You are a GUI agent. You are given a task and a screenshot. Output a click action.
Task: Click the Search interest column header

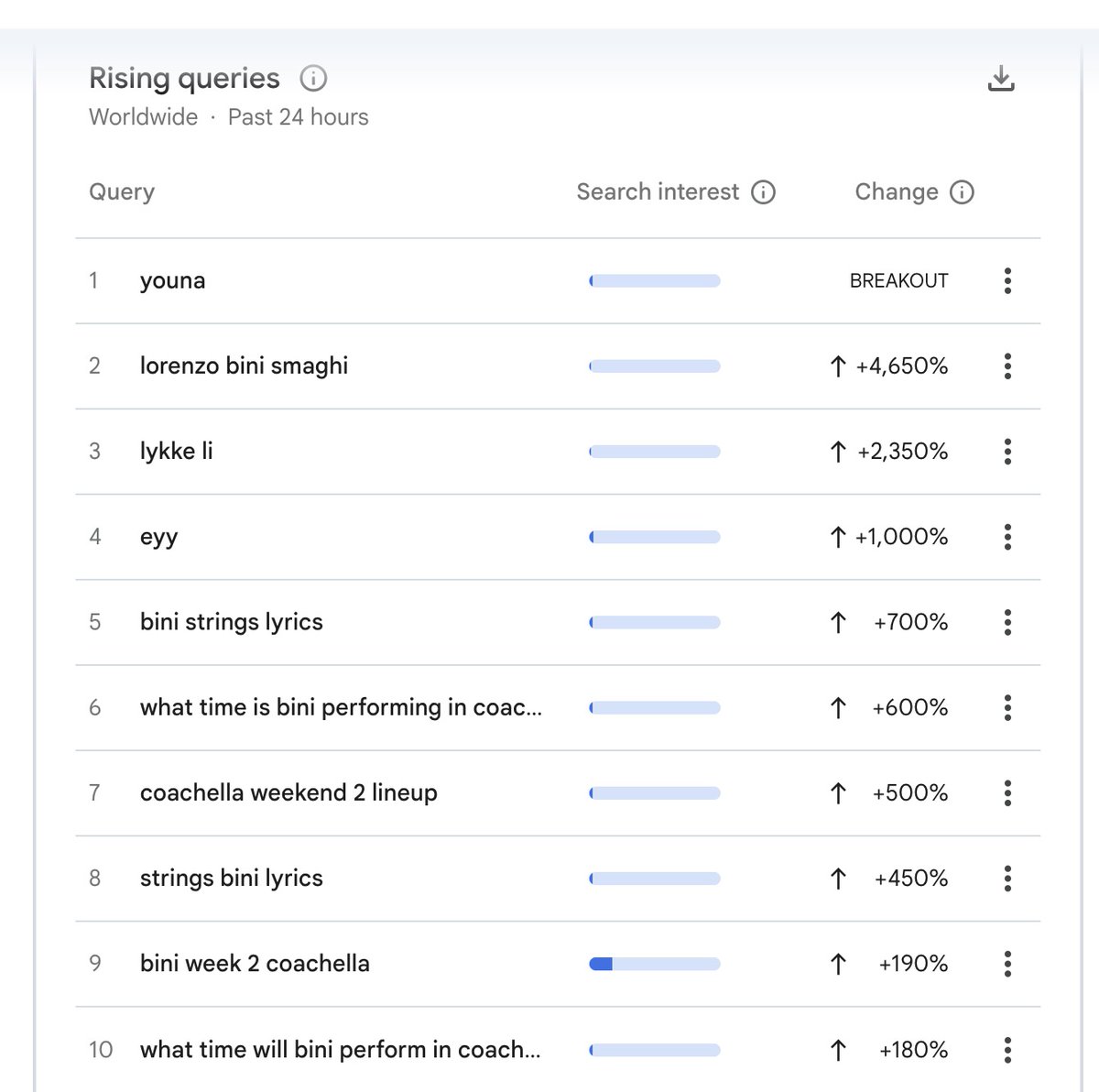click(x=657, y=192)
